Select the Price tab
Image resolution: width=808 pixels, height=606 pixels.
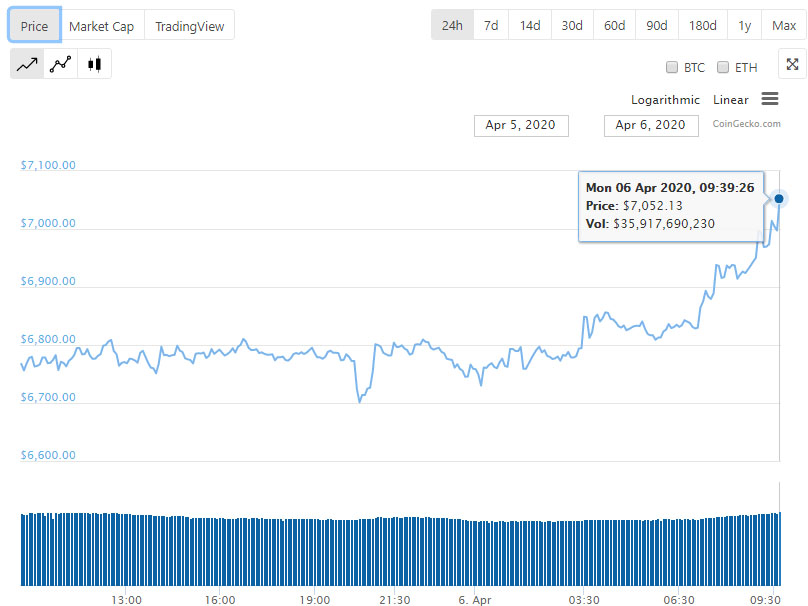coord(34,26)
